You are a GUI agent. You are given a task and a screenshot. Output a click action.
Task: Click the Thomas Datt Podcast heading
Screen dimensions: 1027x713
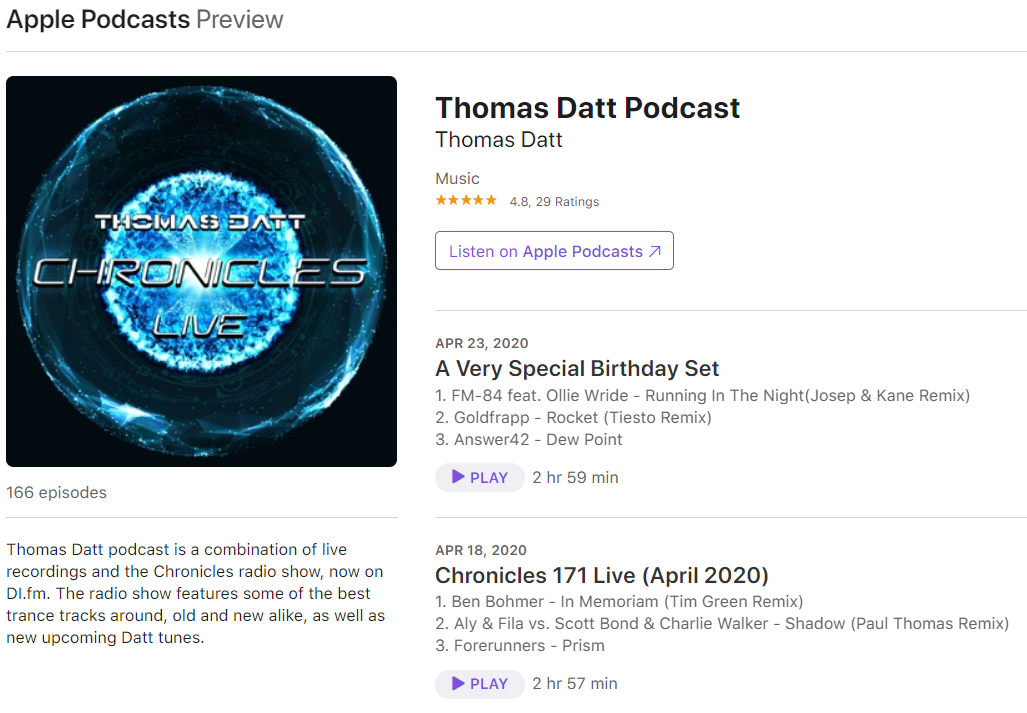click(x=588, y=108)
